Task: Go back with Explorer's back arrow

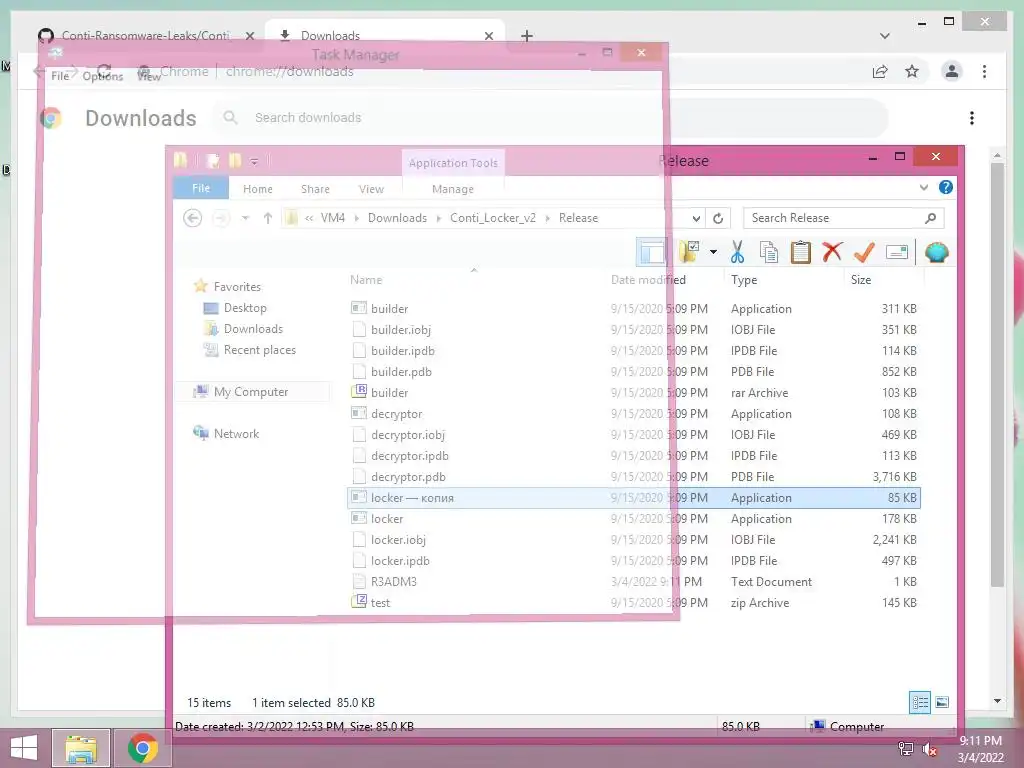Action: 193,218
